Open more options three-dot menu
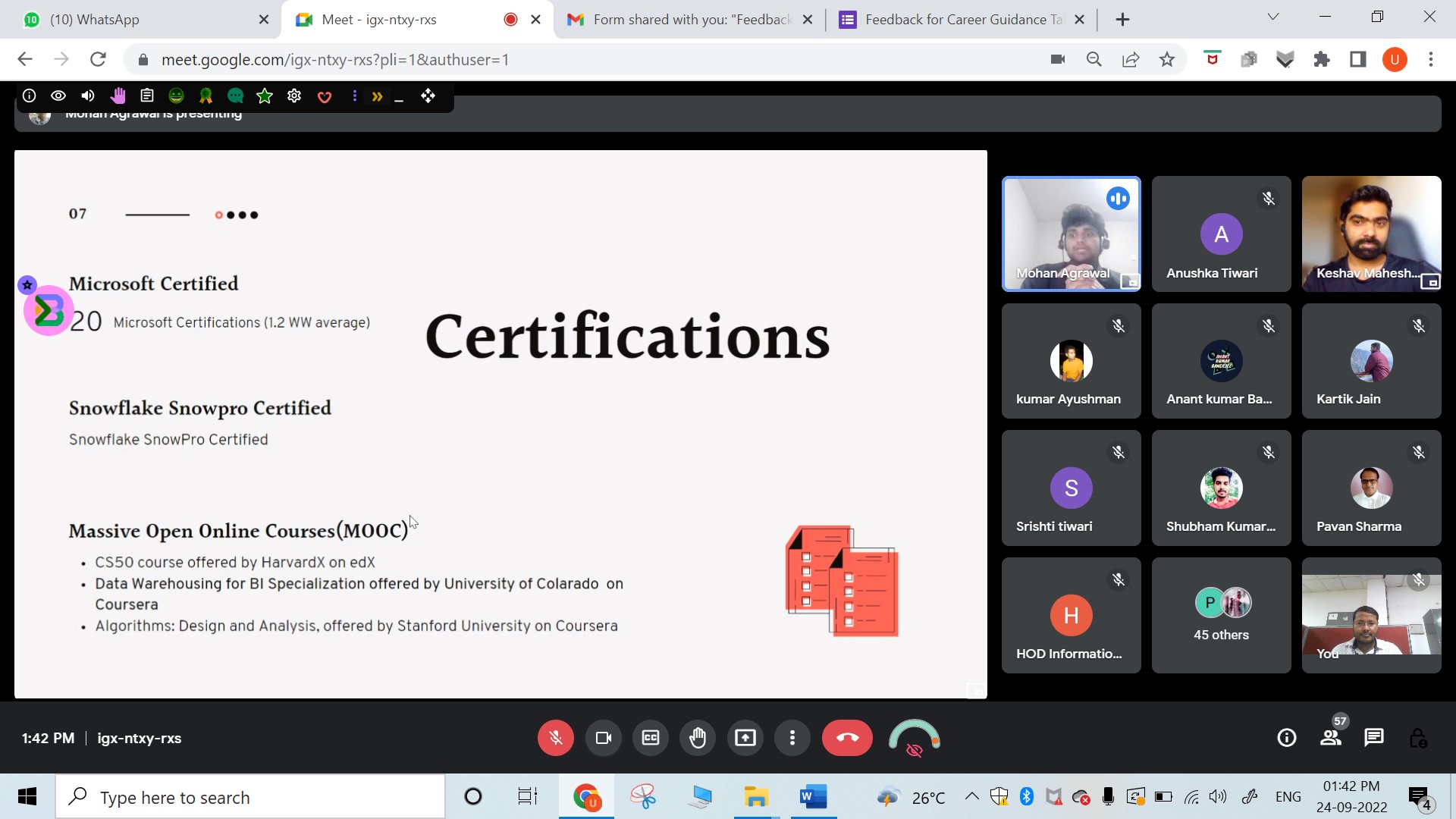The image size is (1456, 819). coord(792,738)
